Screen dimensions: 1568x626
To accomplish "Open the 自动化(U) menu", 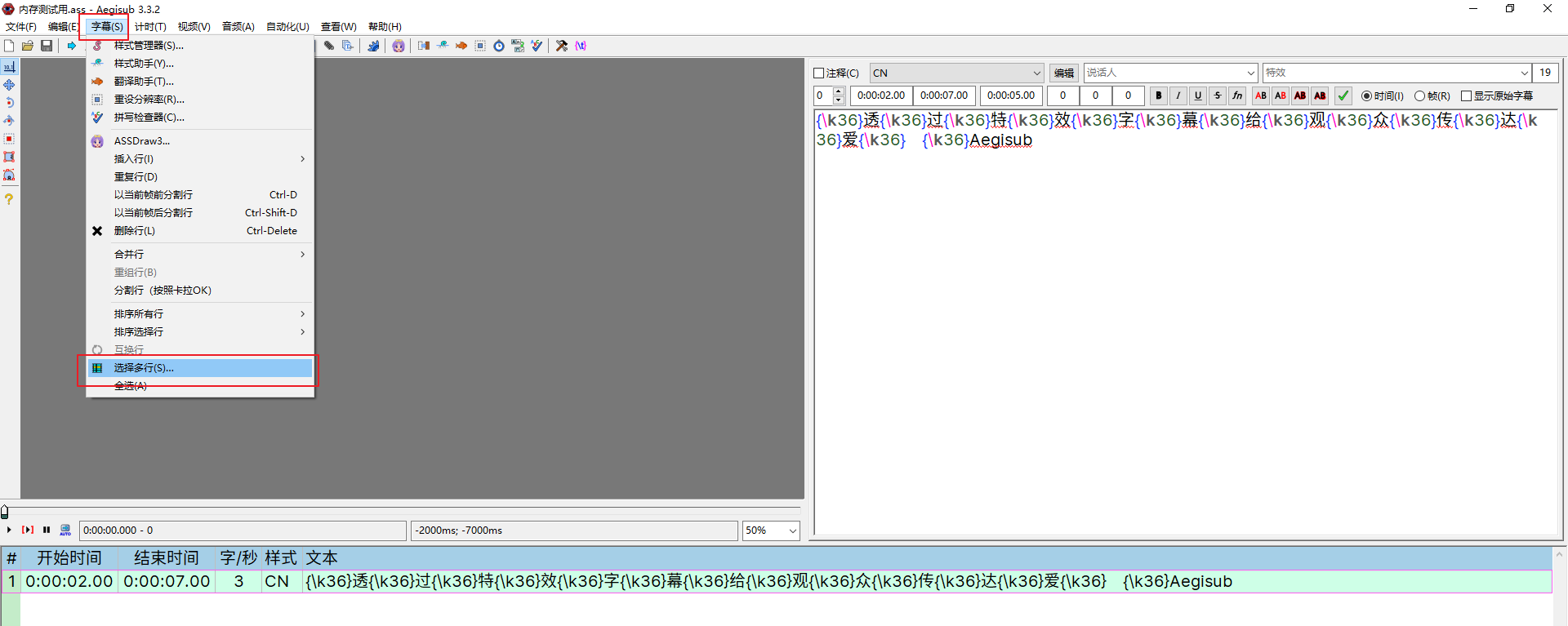I will [x=287, y=27].
